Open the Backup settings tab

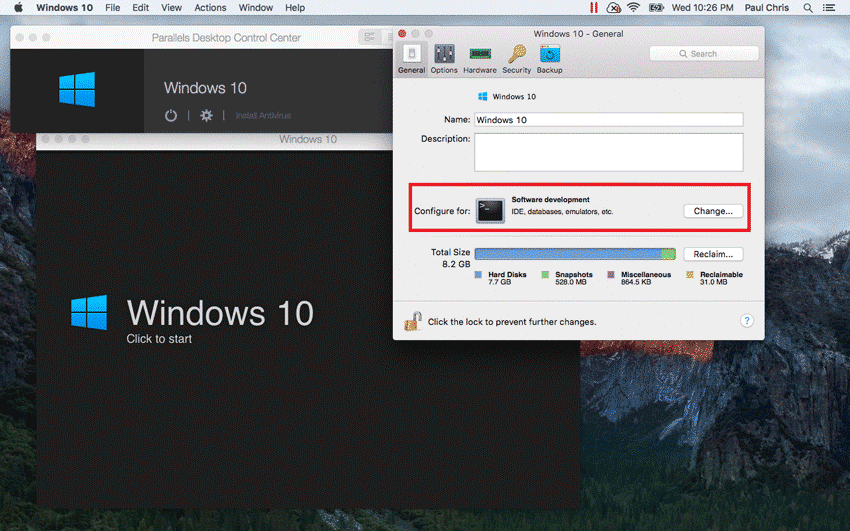pyautogui.click(x=550, y=59)
